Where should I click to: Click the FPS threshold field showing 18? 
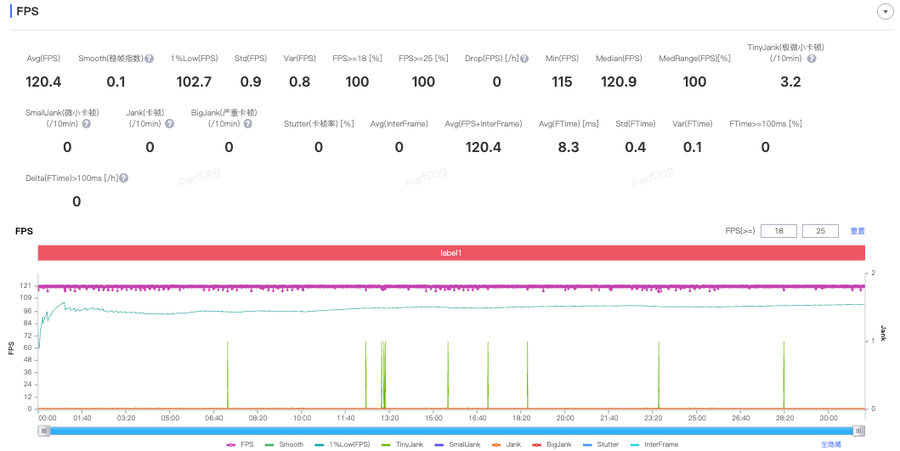pyautogui.click(x=778, y=231)
